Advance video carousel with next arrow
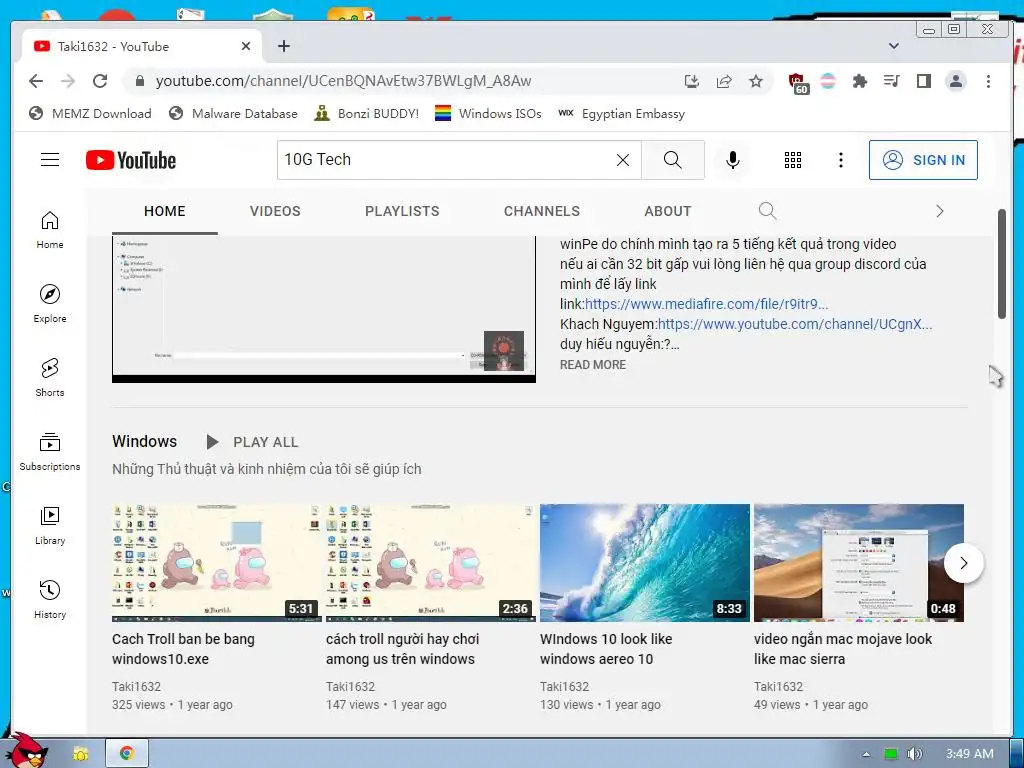 964,563
